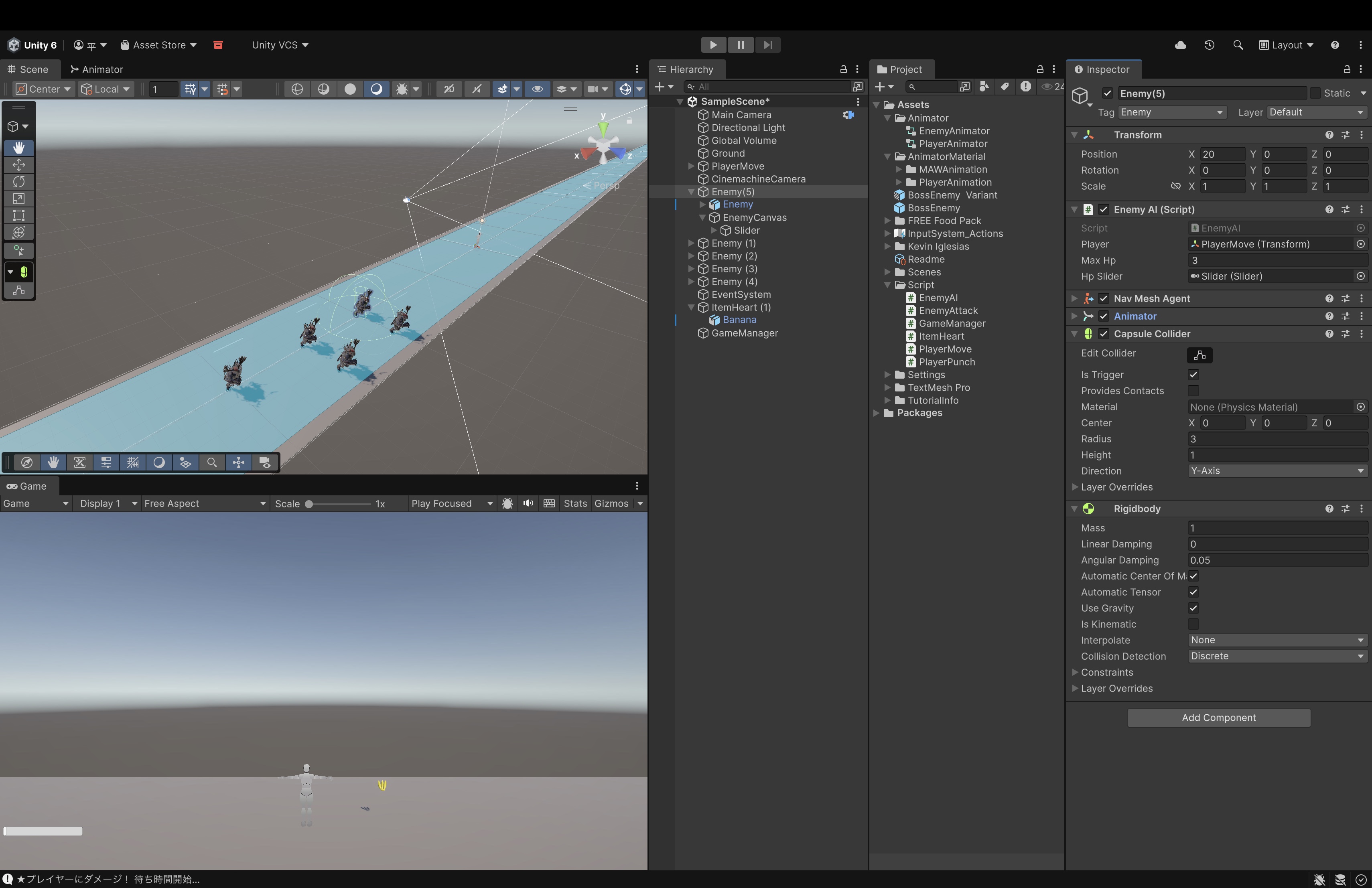Select the Scale tool in Scene toolbar
This screenshot has width=1372, height=888.
coord(18,199)
